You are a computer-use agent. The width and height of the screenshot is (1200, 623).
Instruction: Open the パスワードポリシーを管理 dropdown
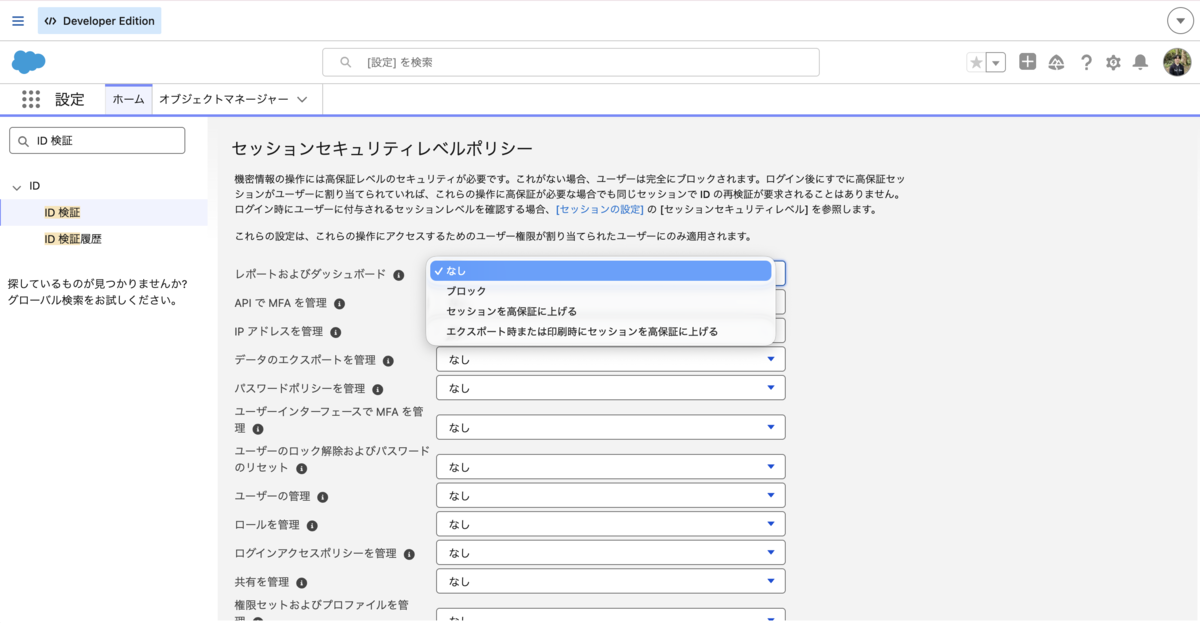611,388
